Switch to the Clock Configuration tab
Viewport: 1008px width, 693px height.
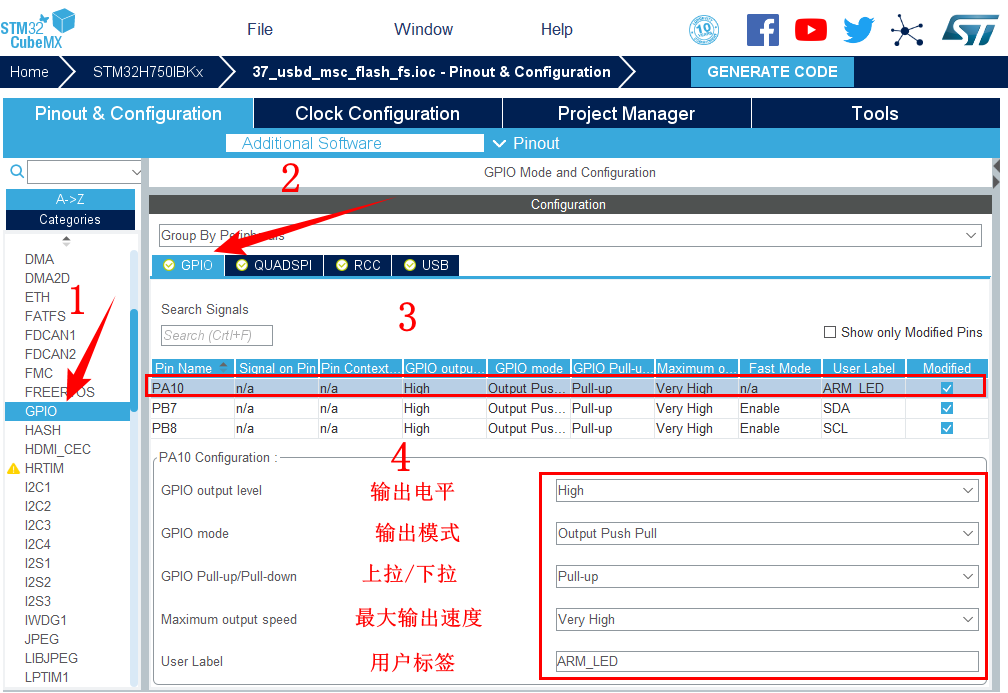377,113
